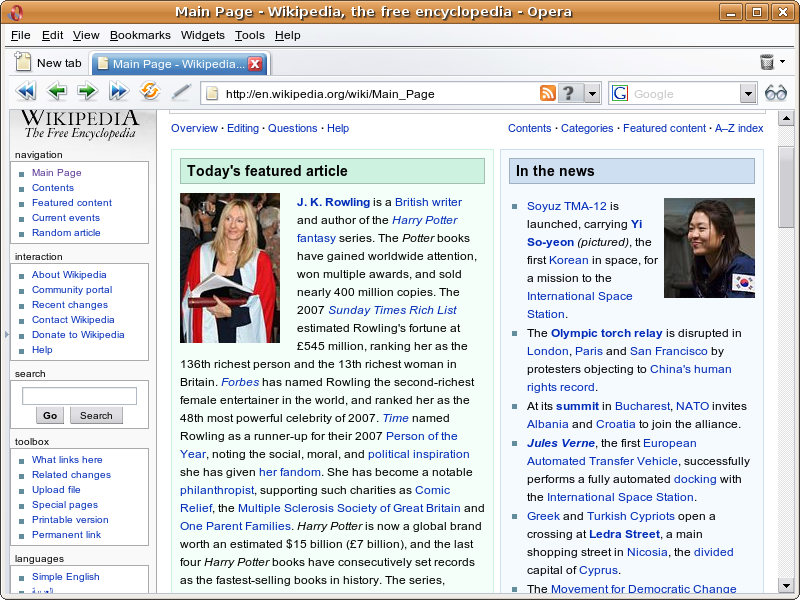Open the Overview link
Screen dimensions: 800x600
click(194, 129)
